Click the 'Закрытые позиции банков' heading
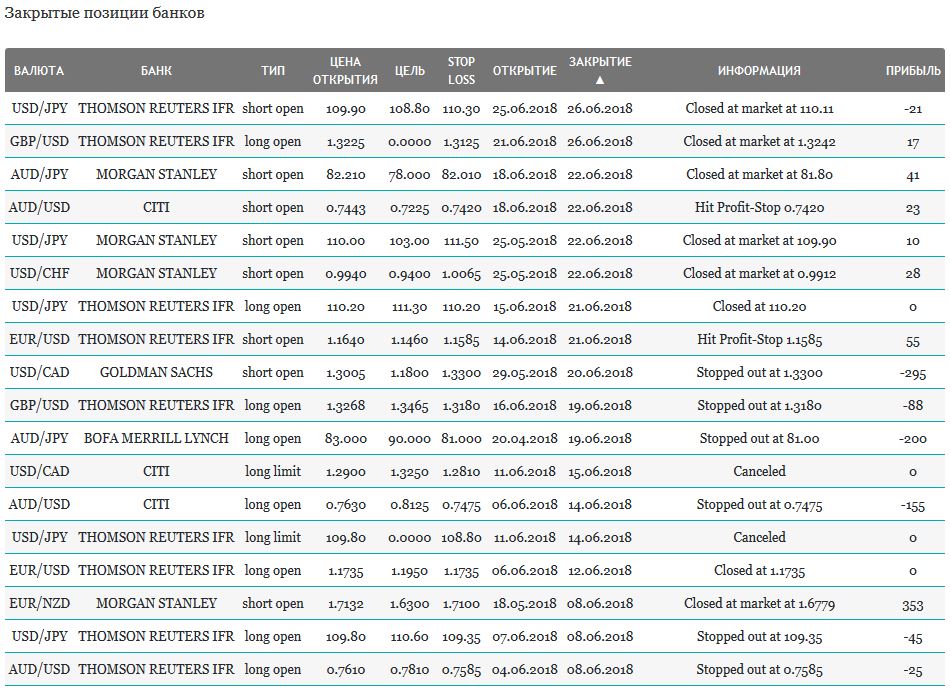This screenshot has height=689, width=950. tap(104, 13)
